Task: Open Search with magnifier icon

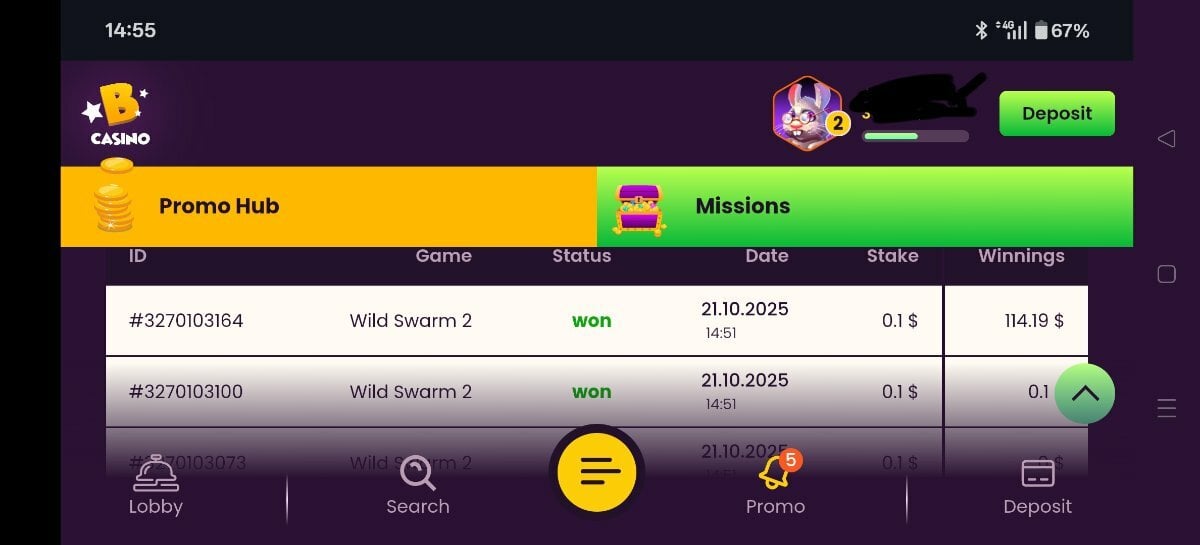Action: point(417,472)
